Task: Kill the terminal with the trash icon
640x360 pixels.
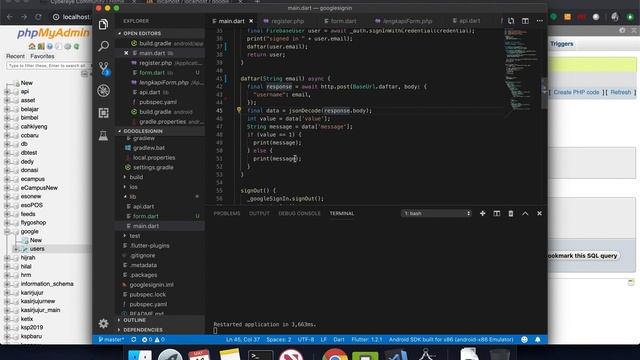Action: (511, 213)
